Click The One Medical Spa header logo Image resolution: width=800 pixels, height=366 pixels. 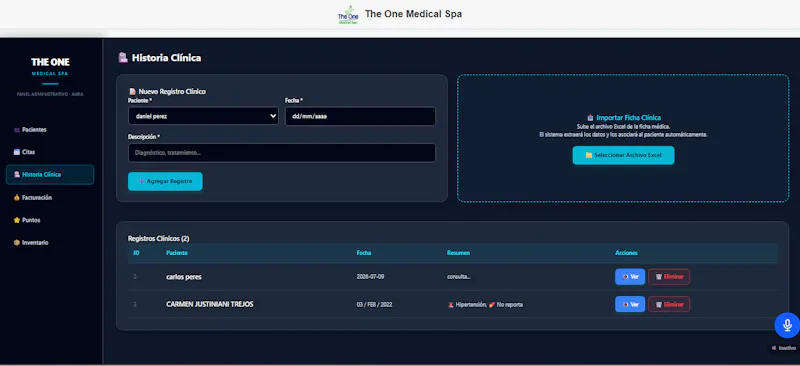(348, 15)
